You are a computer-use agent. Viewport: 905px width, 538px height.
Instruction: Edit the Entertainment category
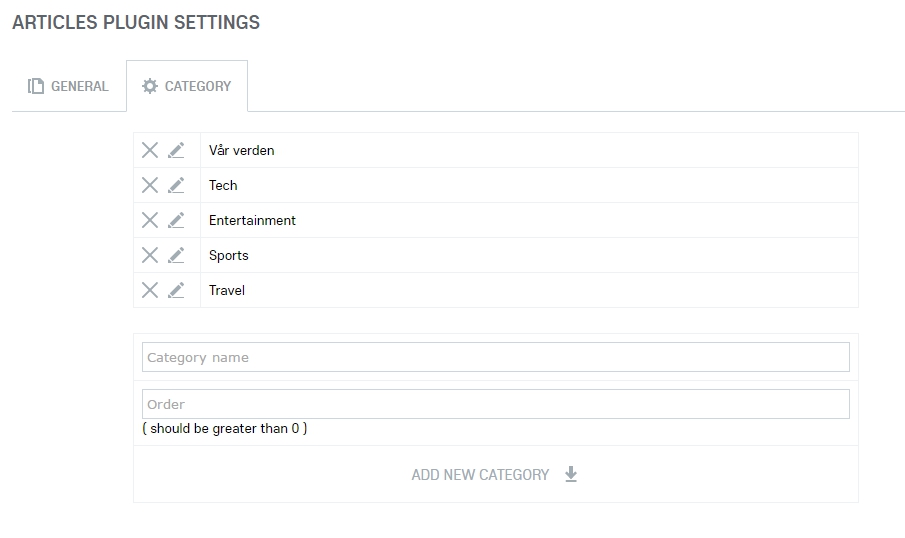[176, 220]
